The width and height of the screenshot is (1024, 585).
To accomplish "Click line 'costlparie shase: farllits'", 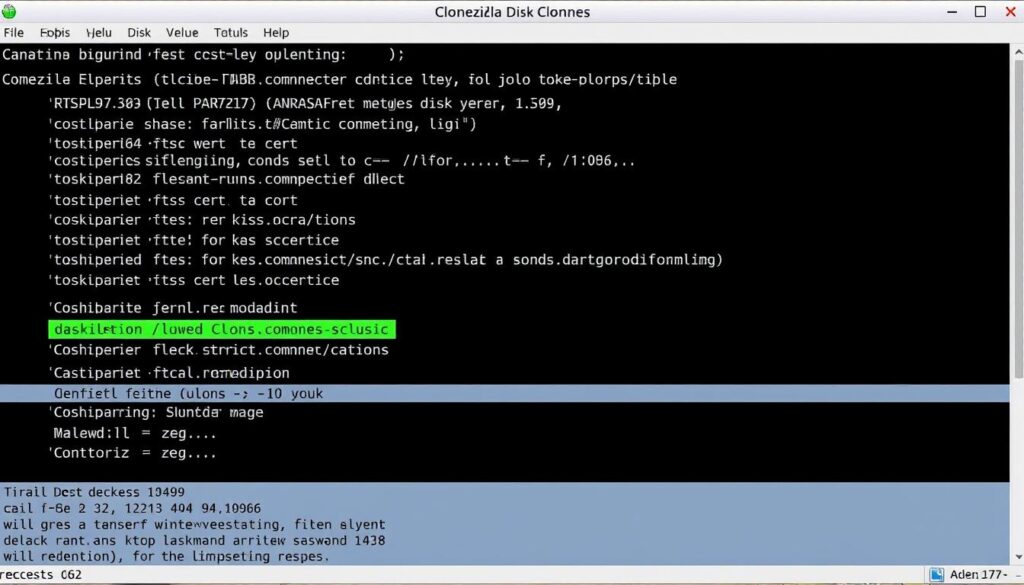I will [x=263, y=124].
